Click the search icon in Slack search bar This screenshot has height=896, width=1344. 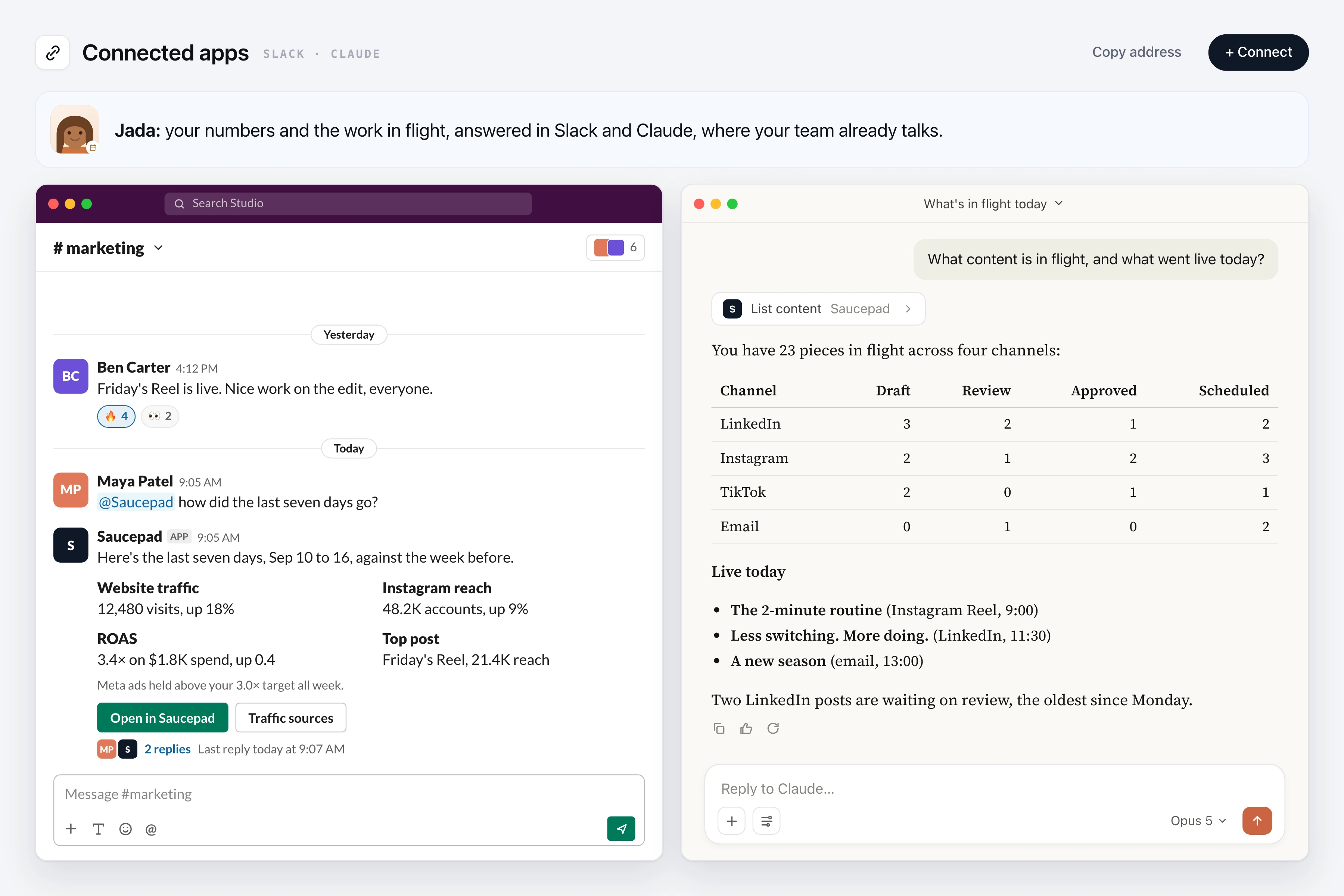[179, 203]
